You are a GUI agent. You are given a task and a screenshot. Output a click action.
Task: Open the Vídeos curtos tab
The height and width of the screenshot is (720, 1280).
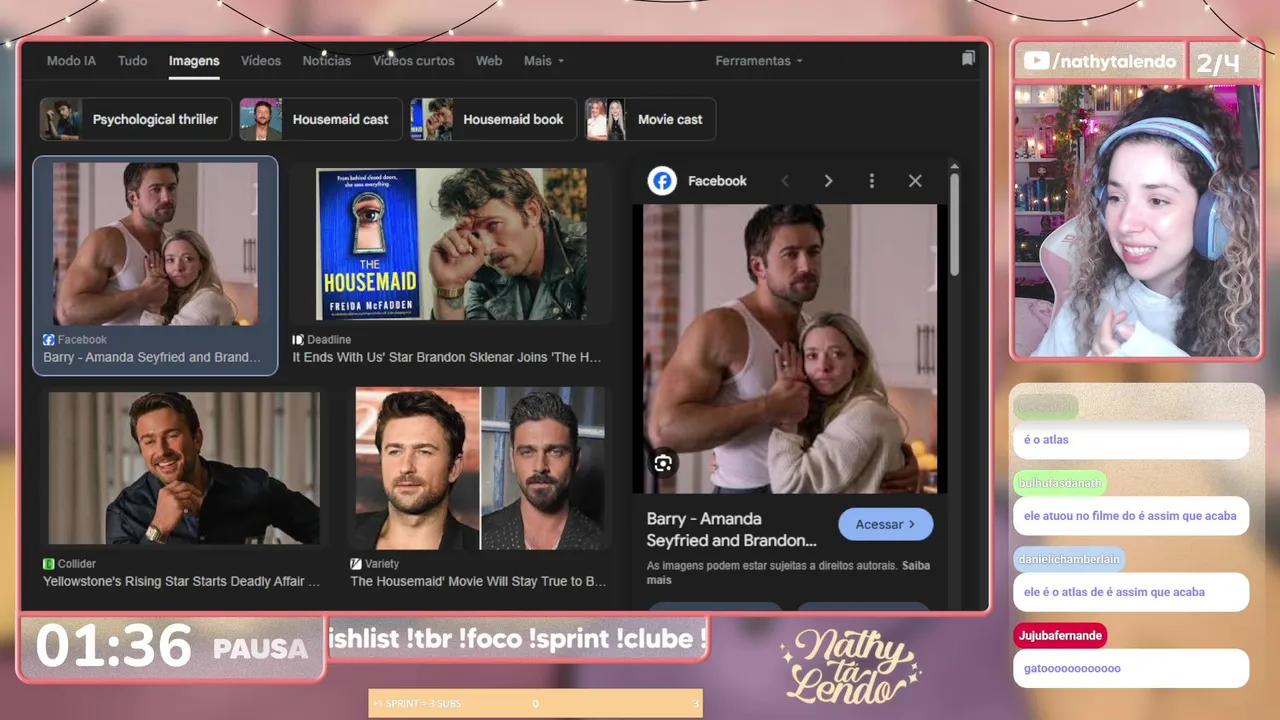[x=414, y=61]
